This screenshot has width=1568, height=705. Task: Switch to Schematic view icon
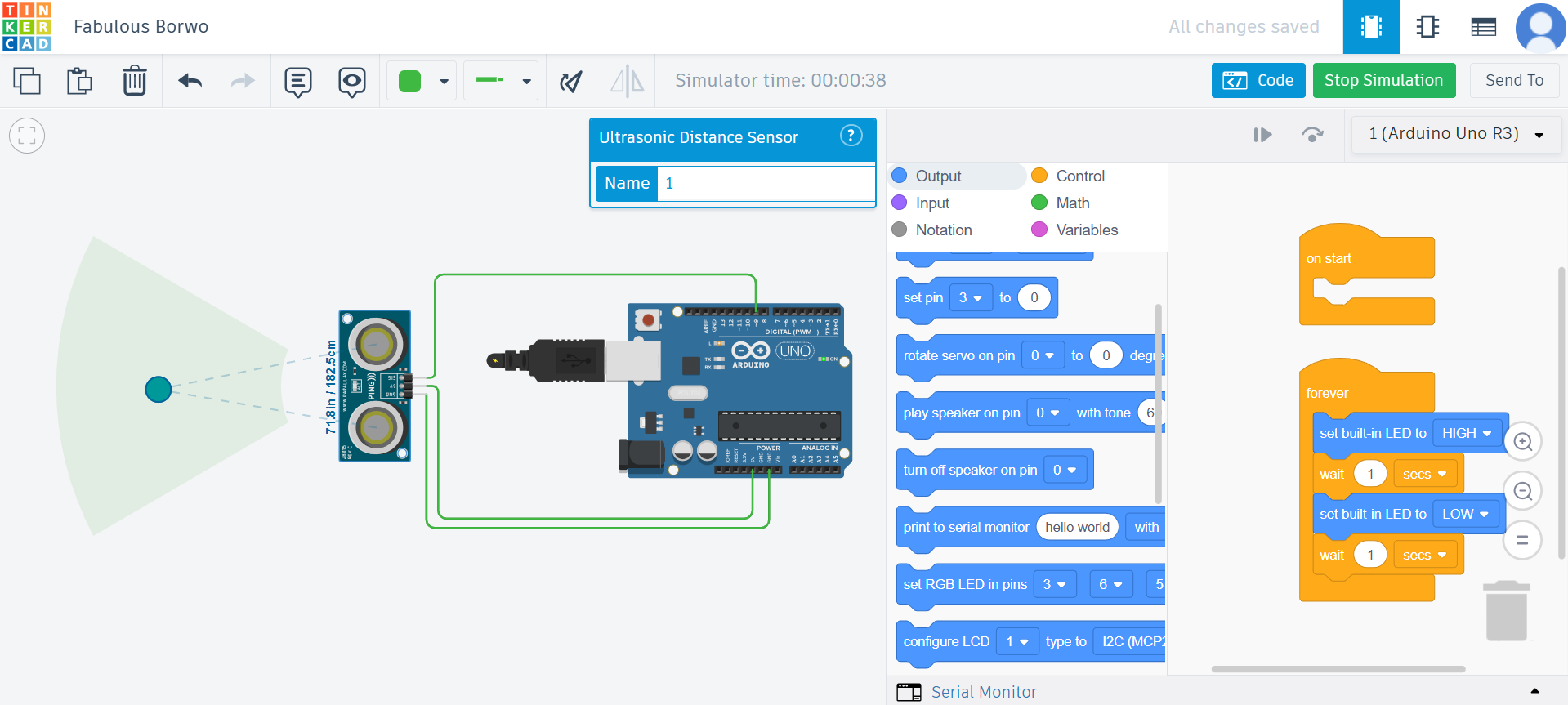click(x=1427, y=27)
